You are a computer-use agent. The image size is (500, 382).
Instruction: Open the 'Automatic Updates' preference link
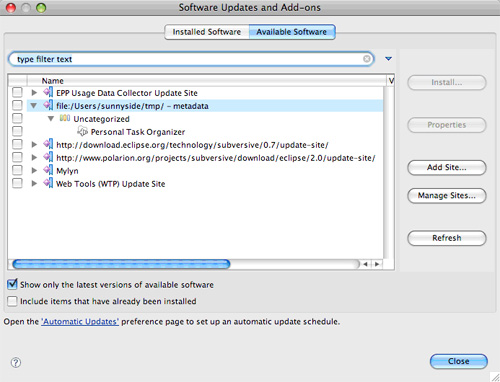[80, 322]
